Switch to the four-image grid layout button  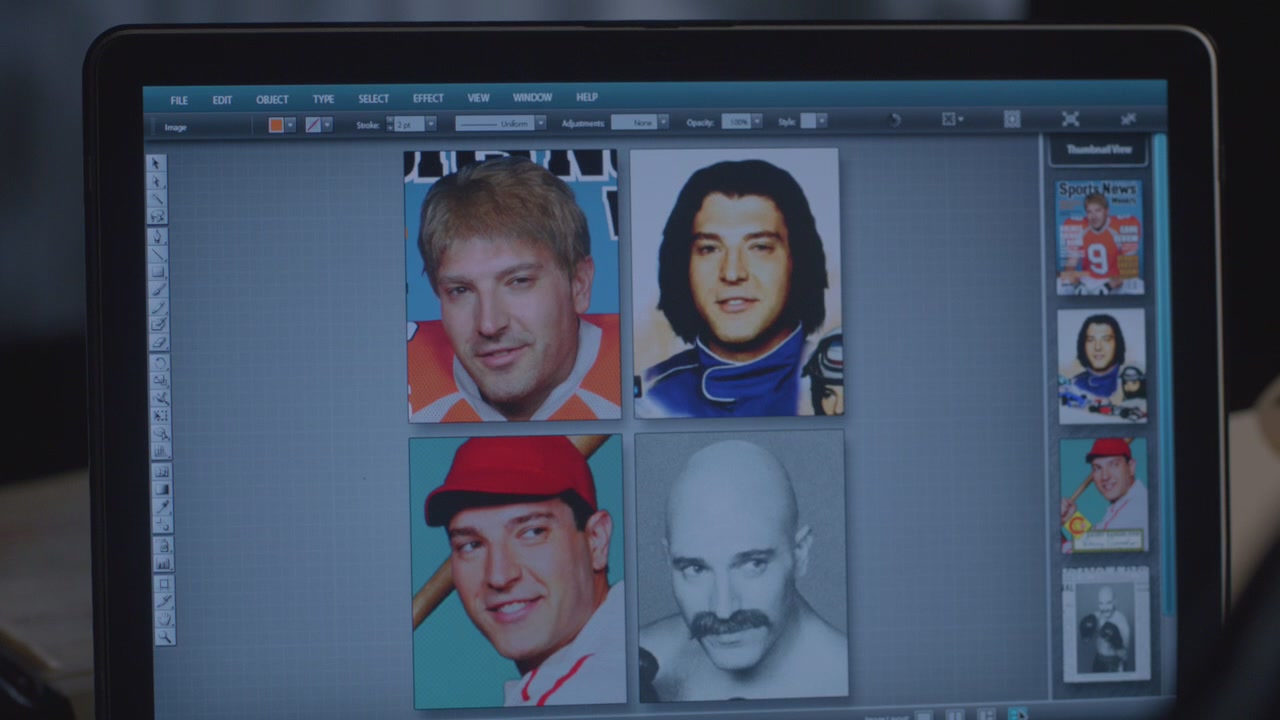[x=1017, y=714]
